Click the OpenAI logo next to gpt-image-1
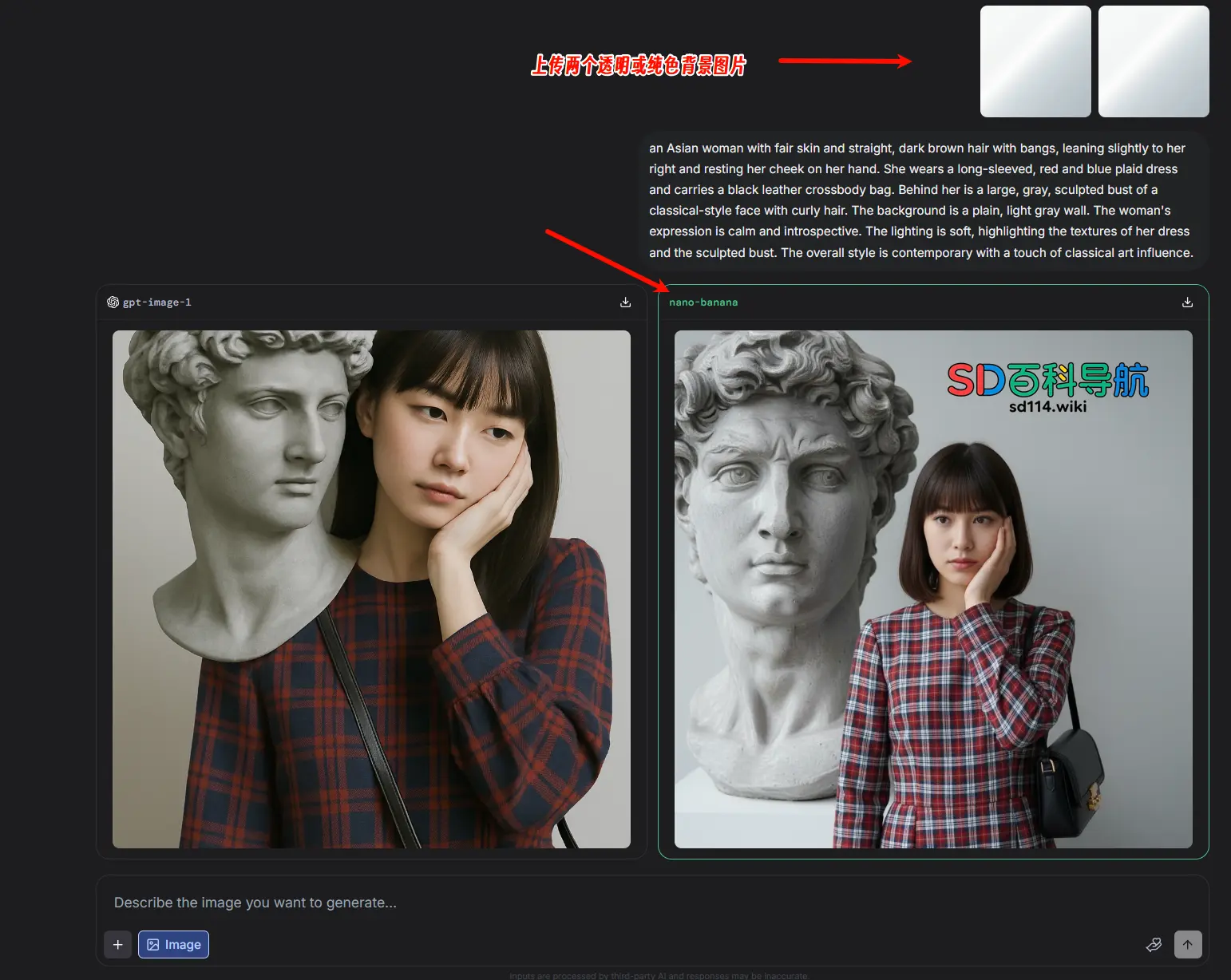The width and height of the screenshot is (1231, 980). tap(113, 302)
